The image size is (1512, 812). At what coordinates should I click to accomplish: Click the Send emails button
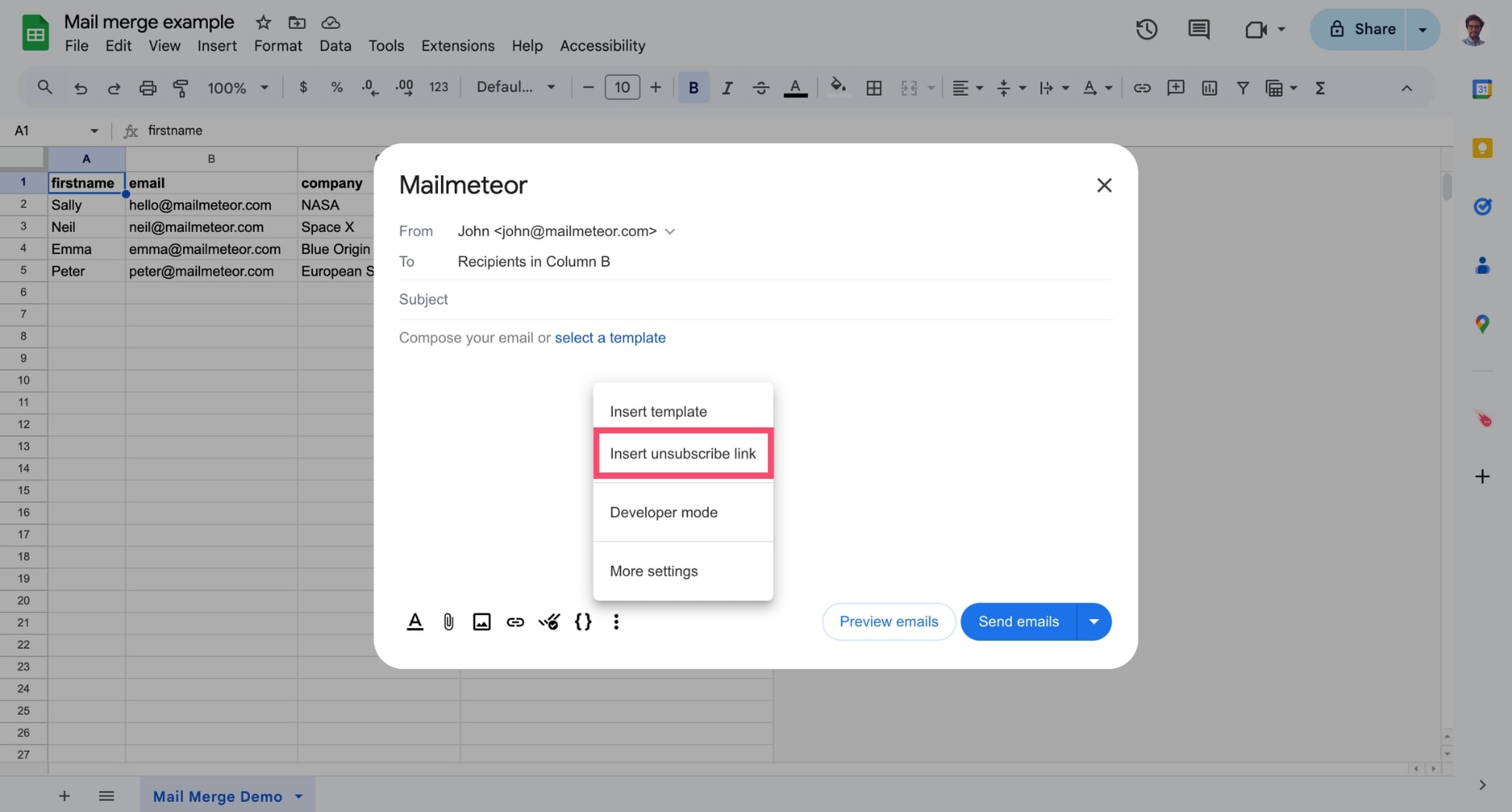[1019, 622]
